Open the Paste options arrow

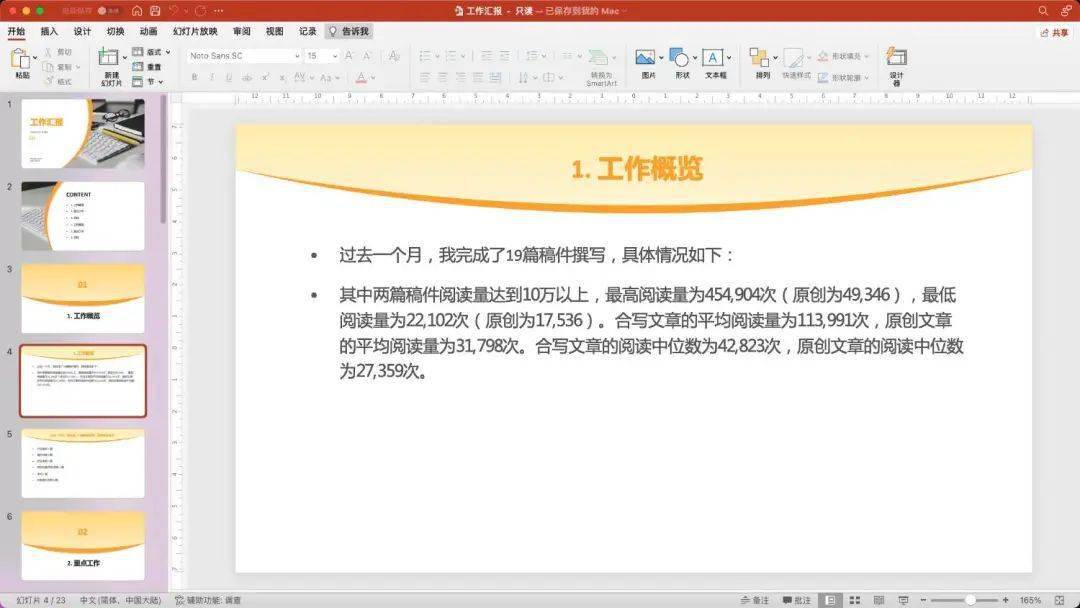tap(35, 58)
